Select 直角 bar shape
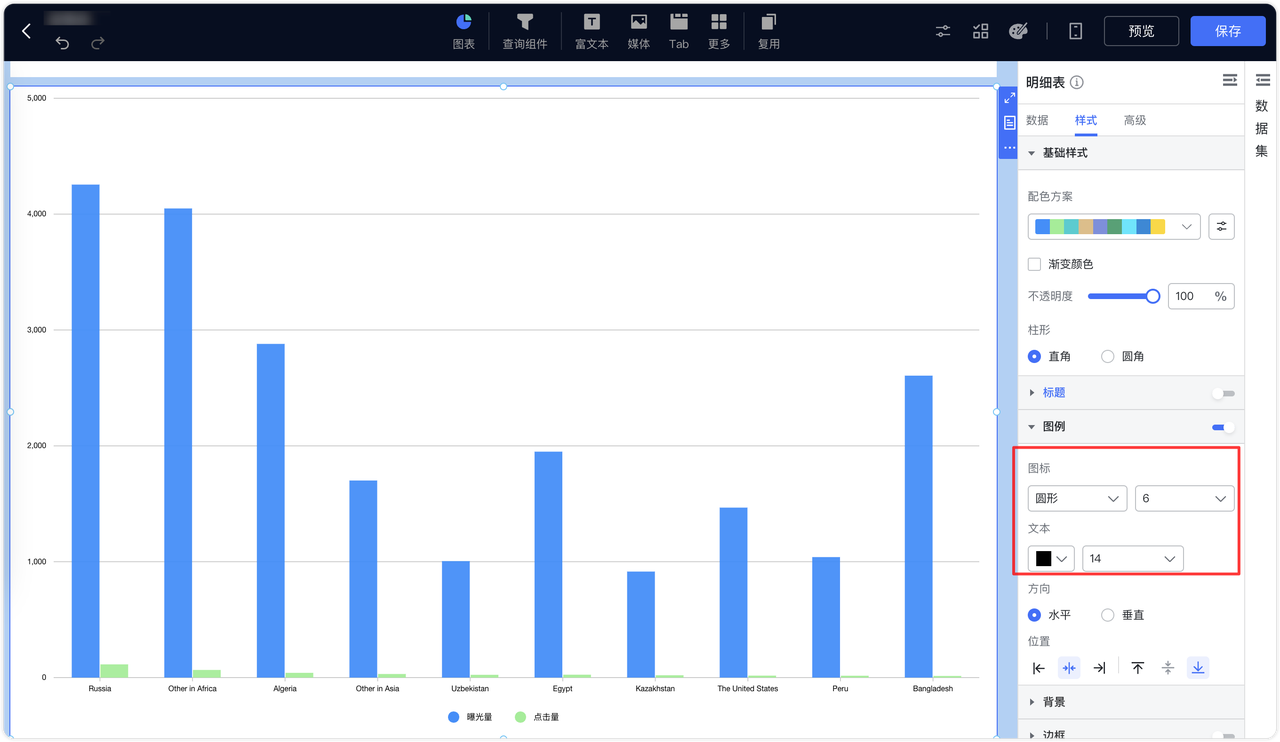The width and height of the screenshot is (1280, 742). (x=1035, y=356)
